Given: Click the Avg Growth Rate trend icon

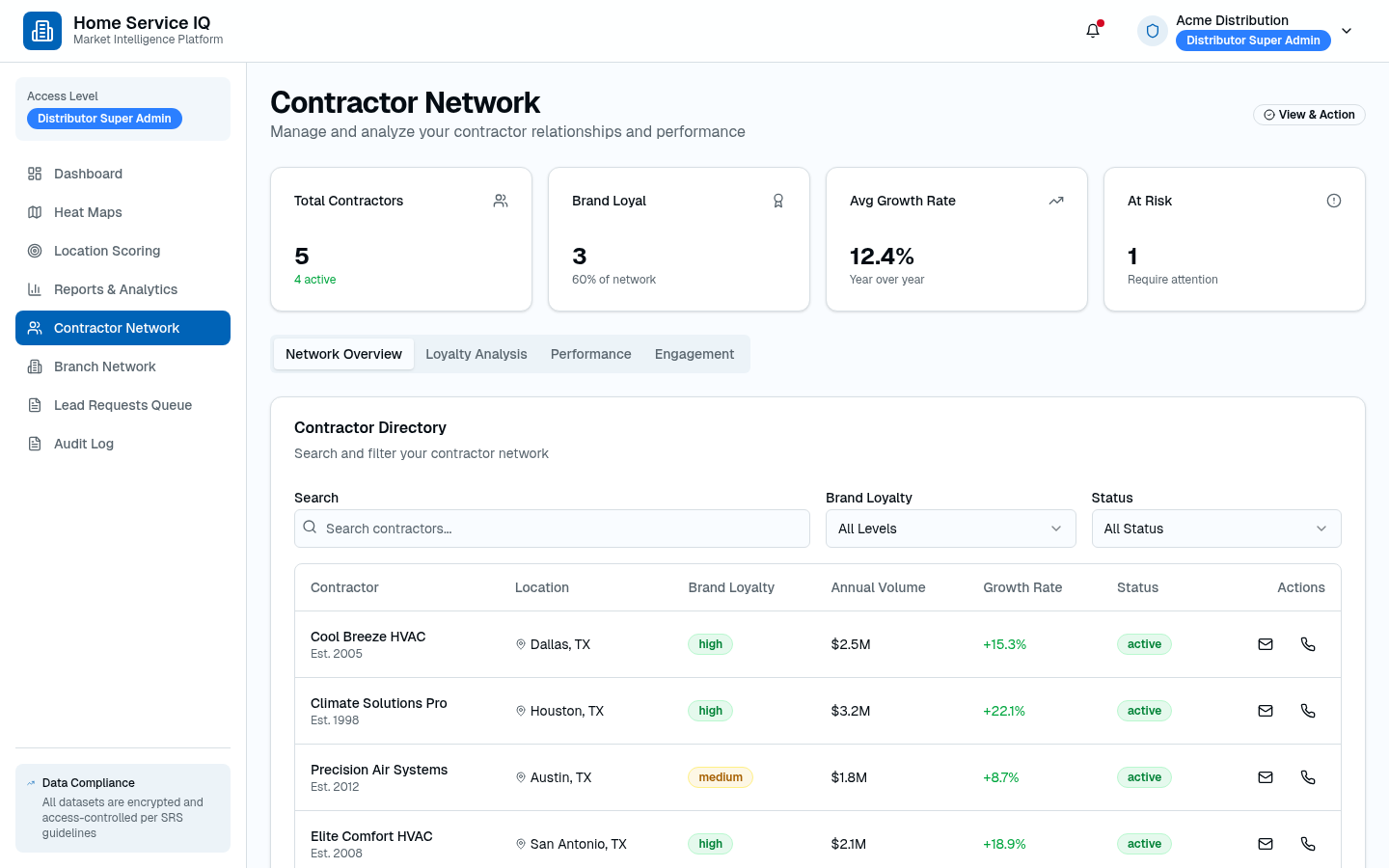Looking at the screenshot, I should click(x=1056, y=201).
